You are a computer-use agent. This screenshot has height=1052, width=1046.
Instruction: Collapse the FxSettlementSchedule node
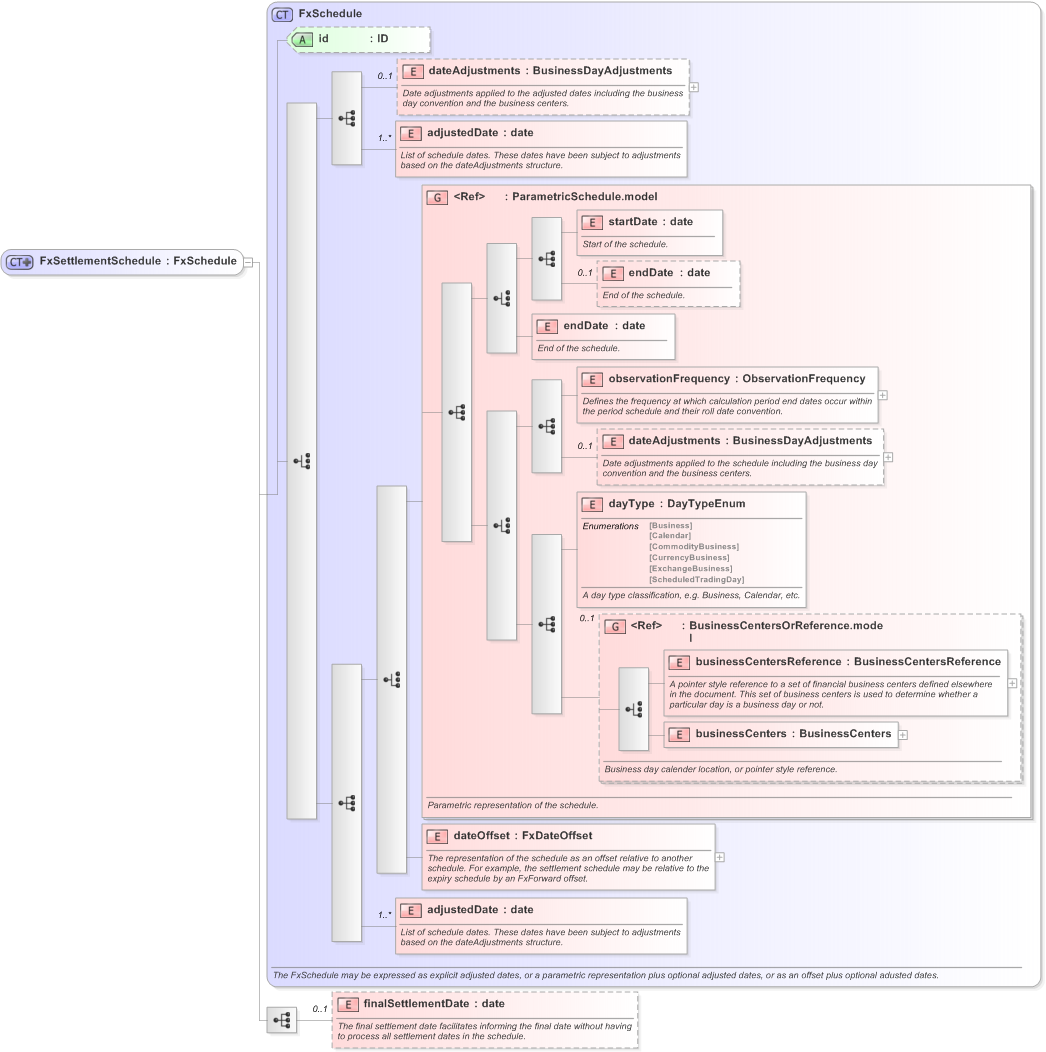(x=248, y=262)
